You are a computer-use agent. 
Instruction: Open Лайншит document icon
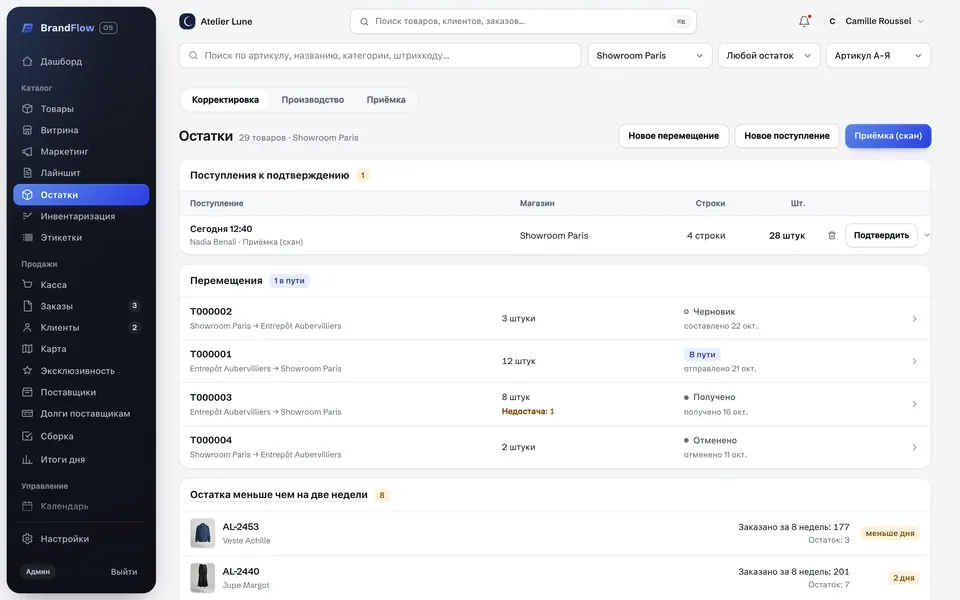pyautogui.click(x=27, y=173)
